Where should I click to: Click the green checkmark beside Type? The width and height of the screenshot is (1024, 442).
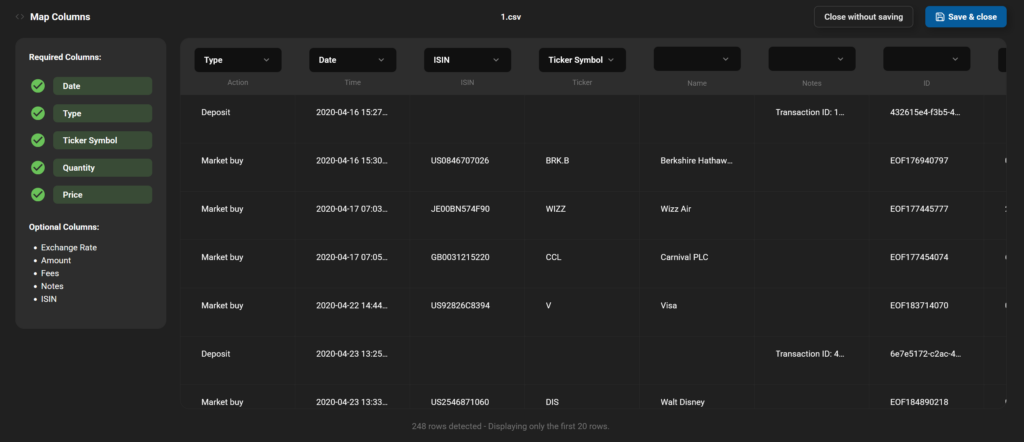(38, 113)
